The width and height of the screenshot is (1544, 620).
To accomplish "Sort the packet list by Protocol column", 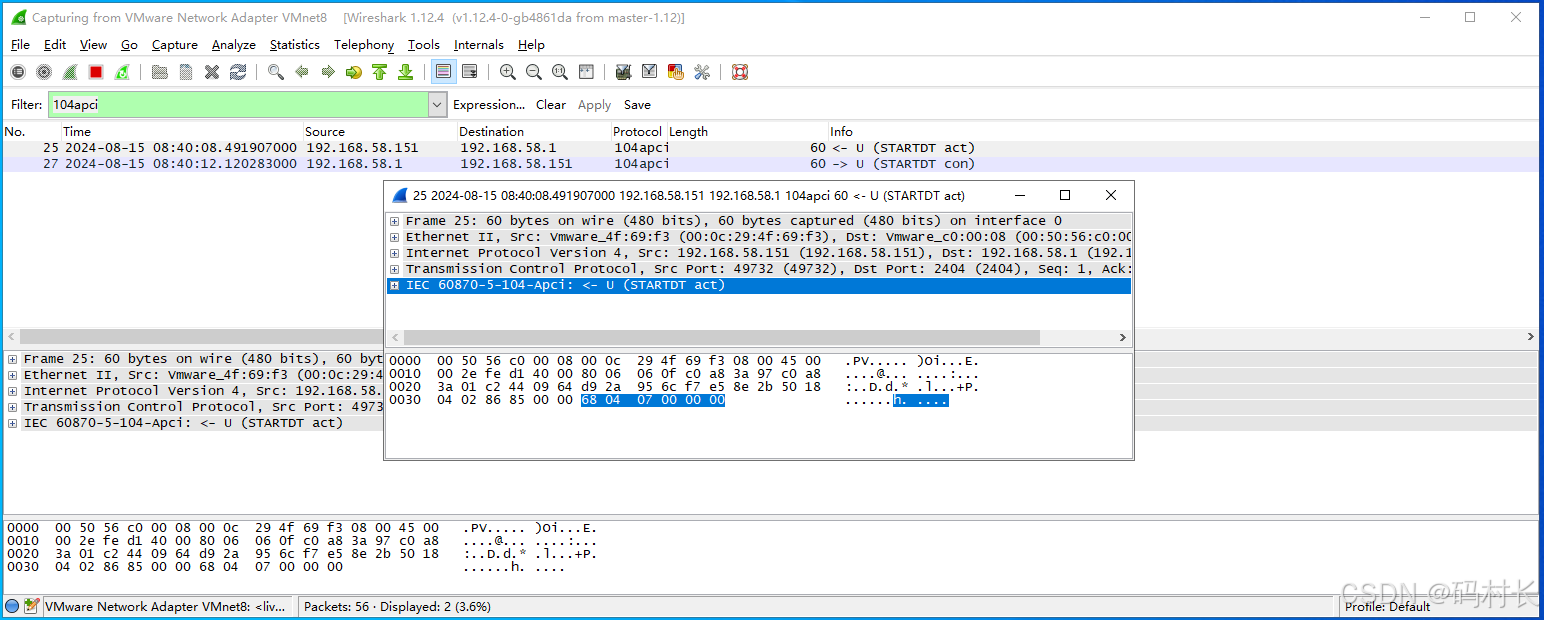I will (638, 131).
